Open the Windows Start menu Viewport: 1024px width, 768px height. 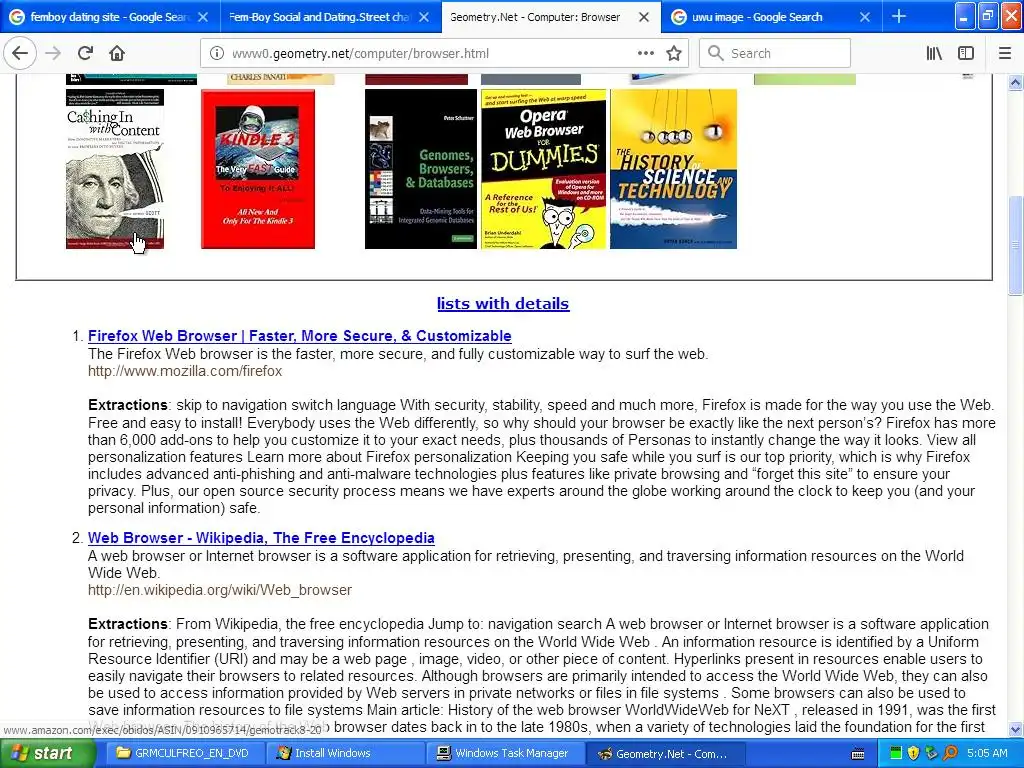(x=47, y=754)
